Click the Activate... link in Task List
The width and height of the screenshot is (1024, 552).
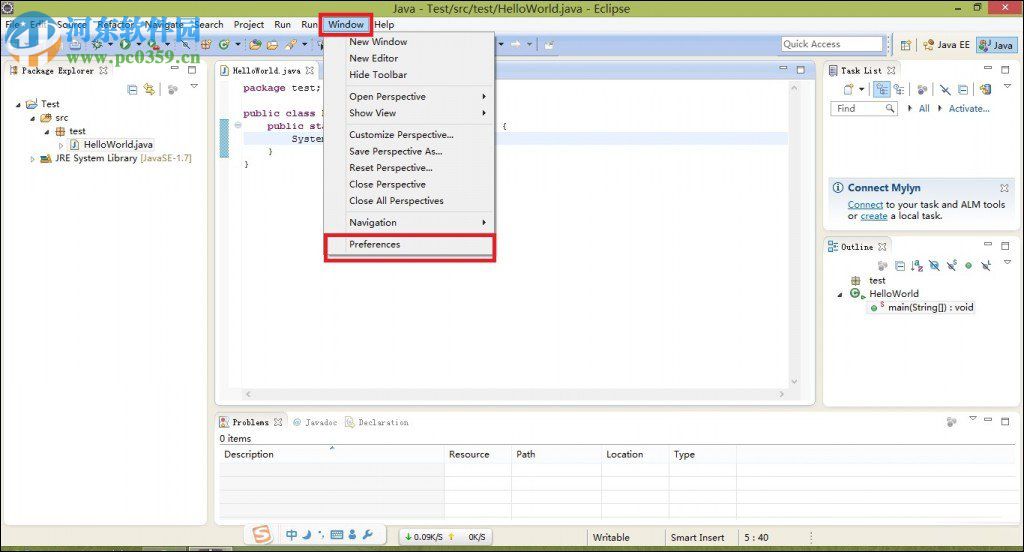click(968, 108)
